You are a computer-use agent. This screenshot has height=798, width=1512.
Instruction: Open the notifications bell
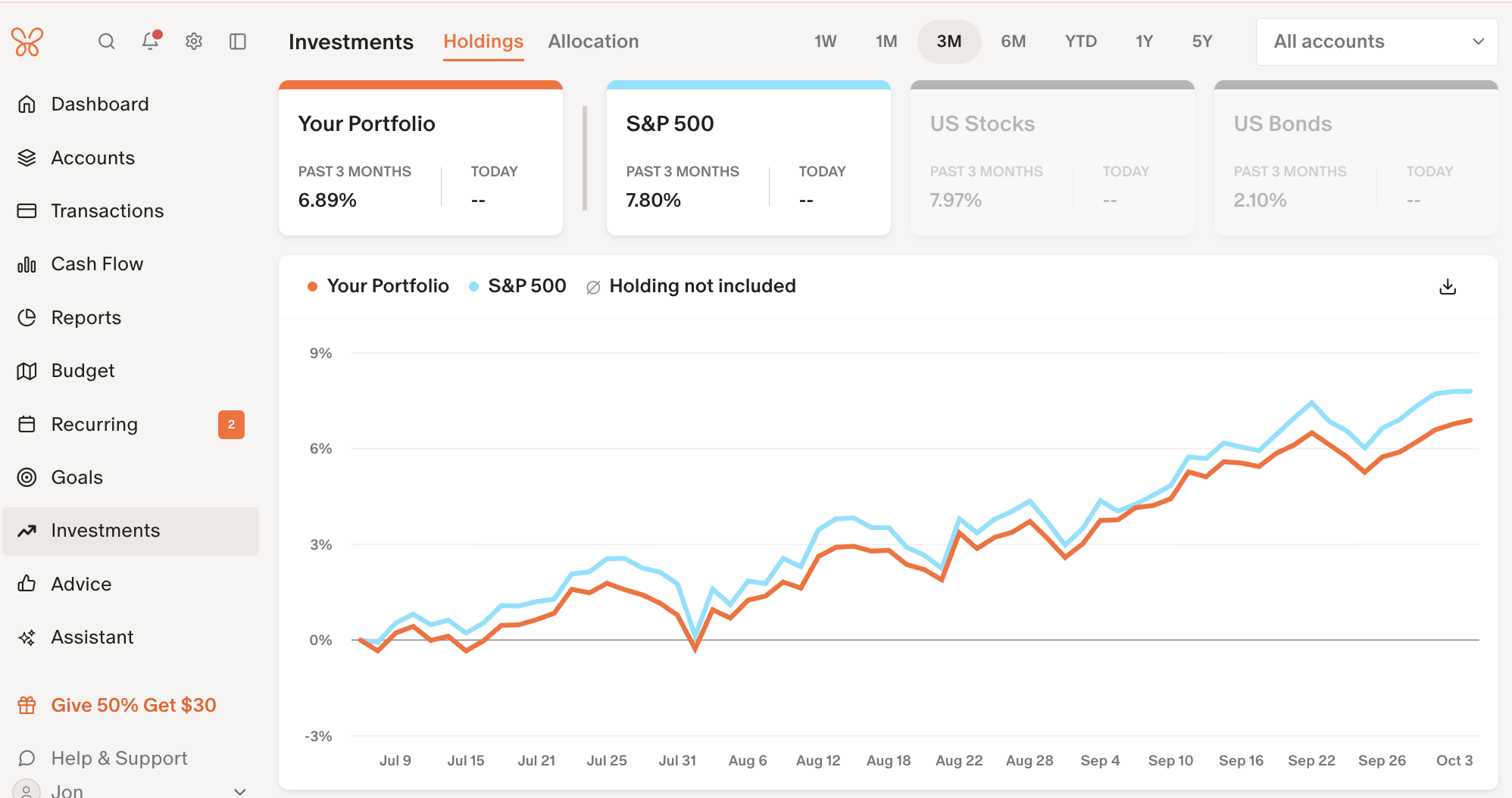pos(151,41)
